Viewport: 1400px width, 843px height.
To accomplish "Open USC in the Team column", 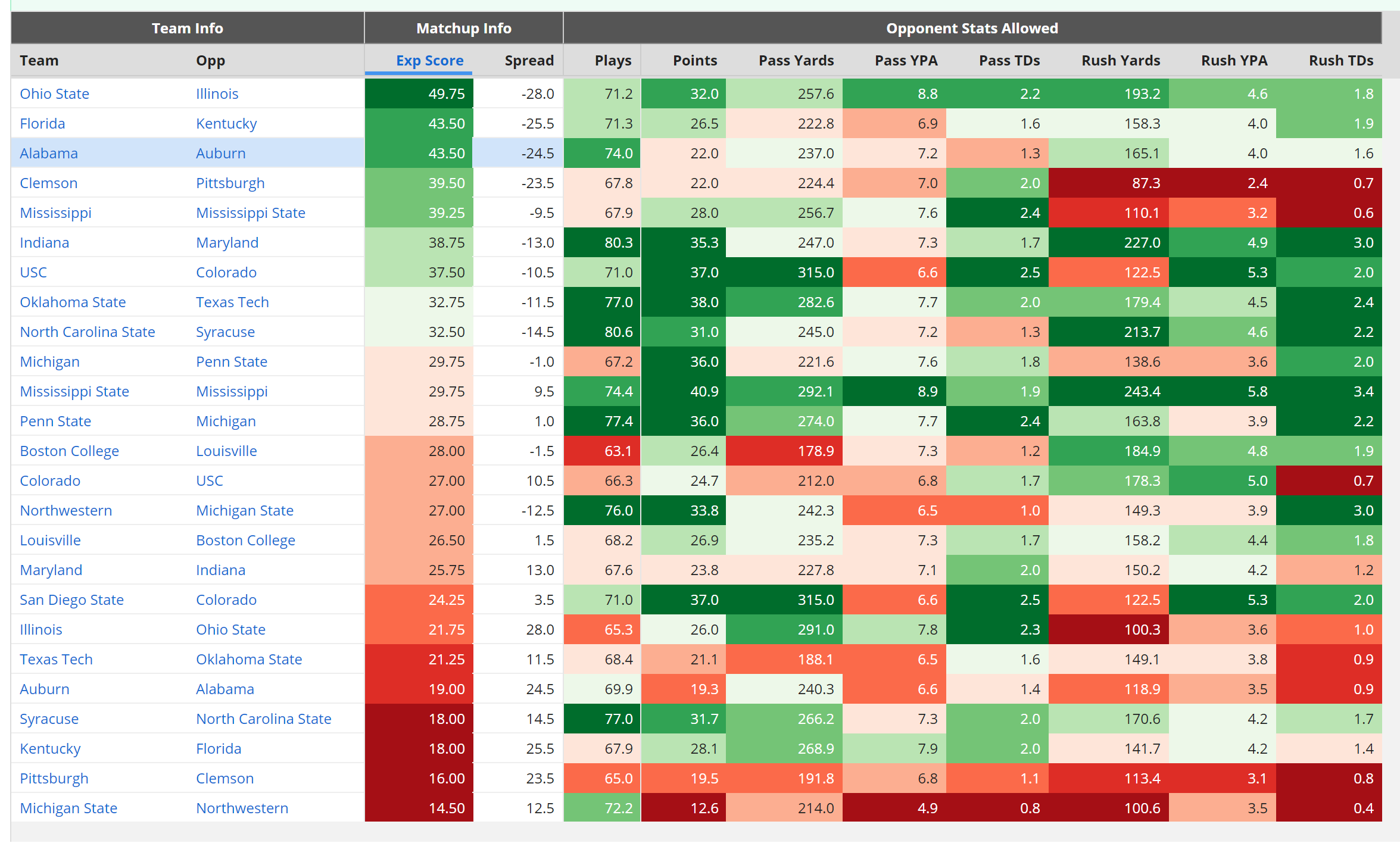I will tap(33, 272).
